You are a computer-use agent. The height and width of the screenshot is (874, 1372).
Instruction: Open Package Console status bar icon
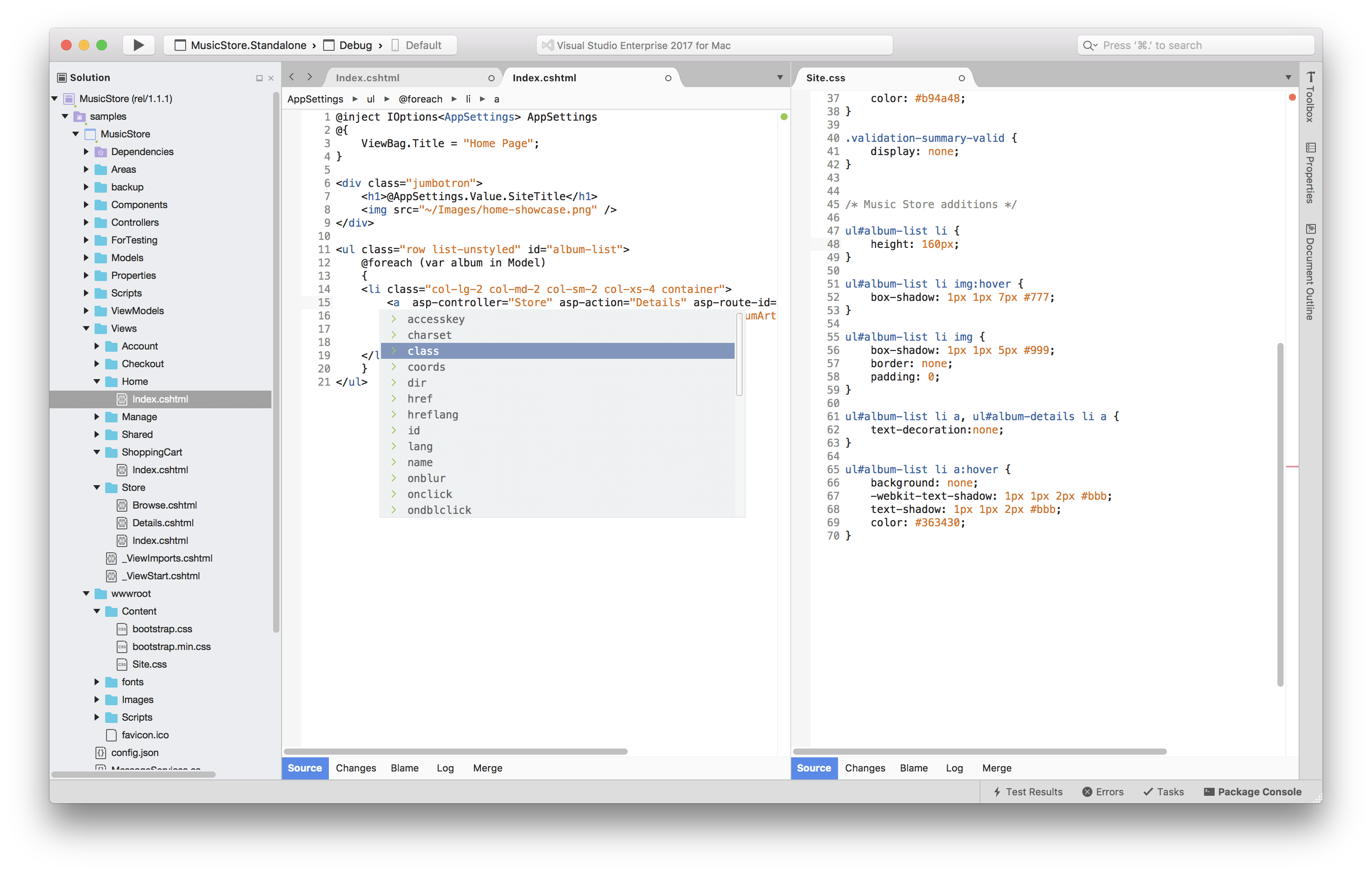point(1207,791)
